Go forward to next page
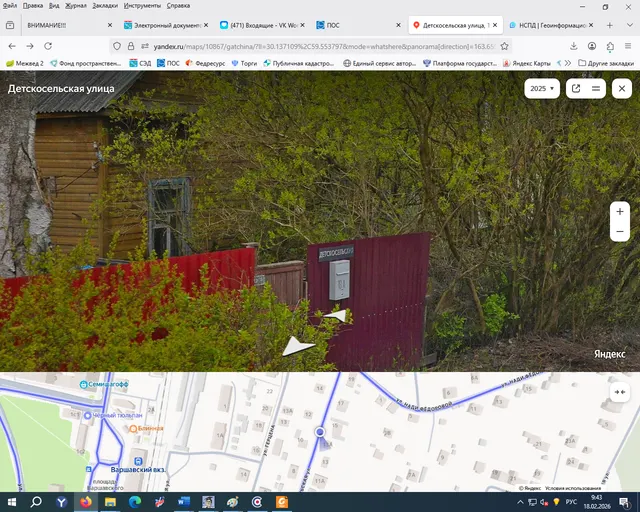The image size is (640, 512). [30, 46]
